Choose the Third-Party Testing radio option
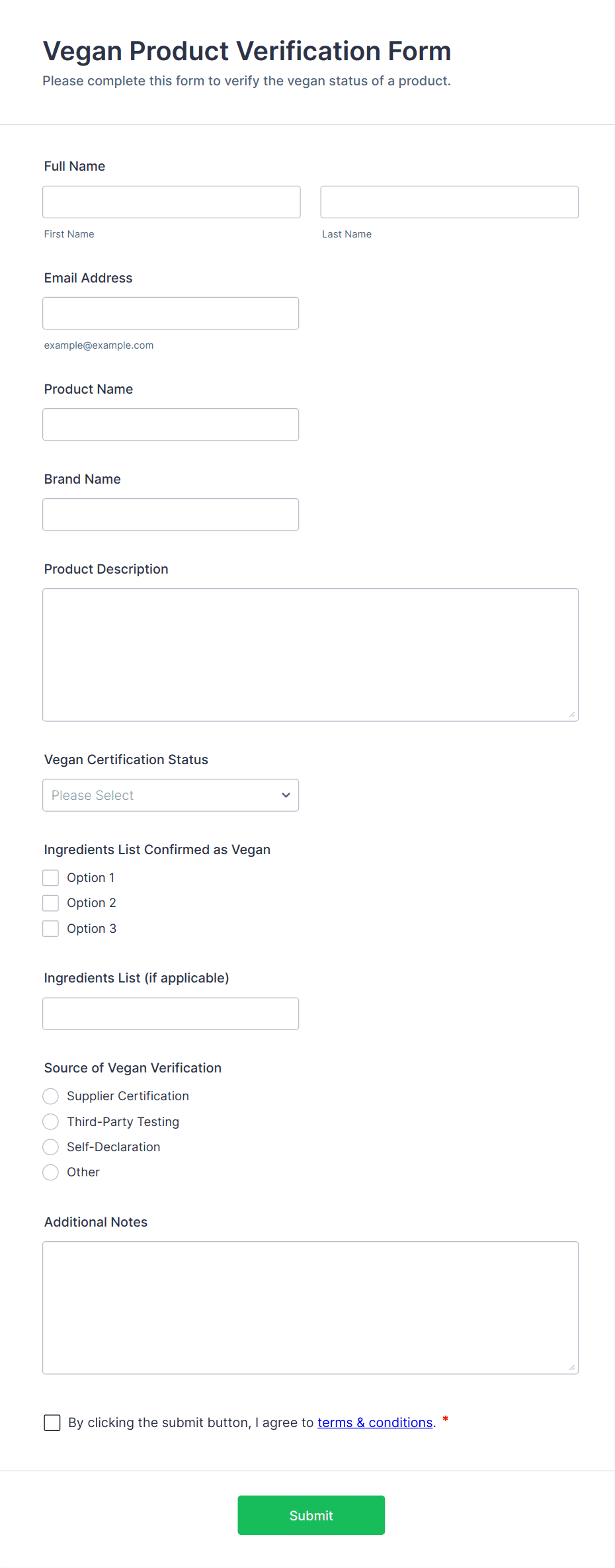Image resolution: width=615 pixels, height=1568 pixels. point(51,1121)
